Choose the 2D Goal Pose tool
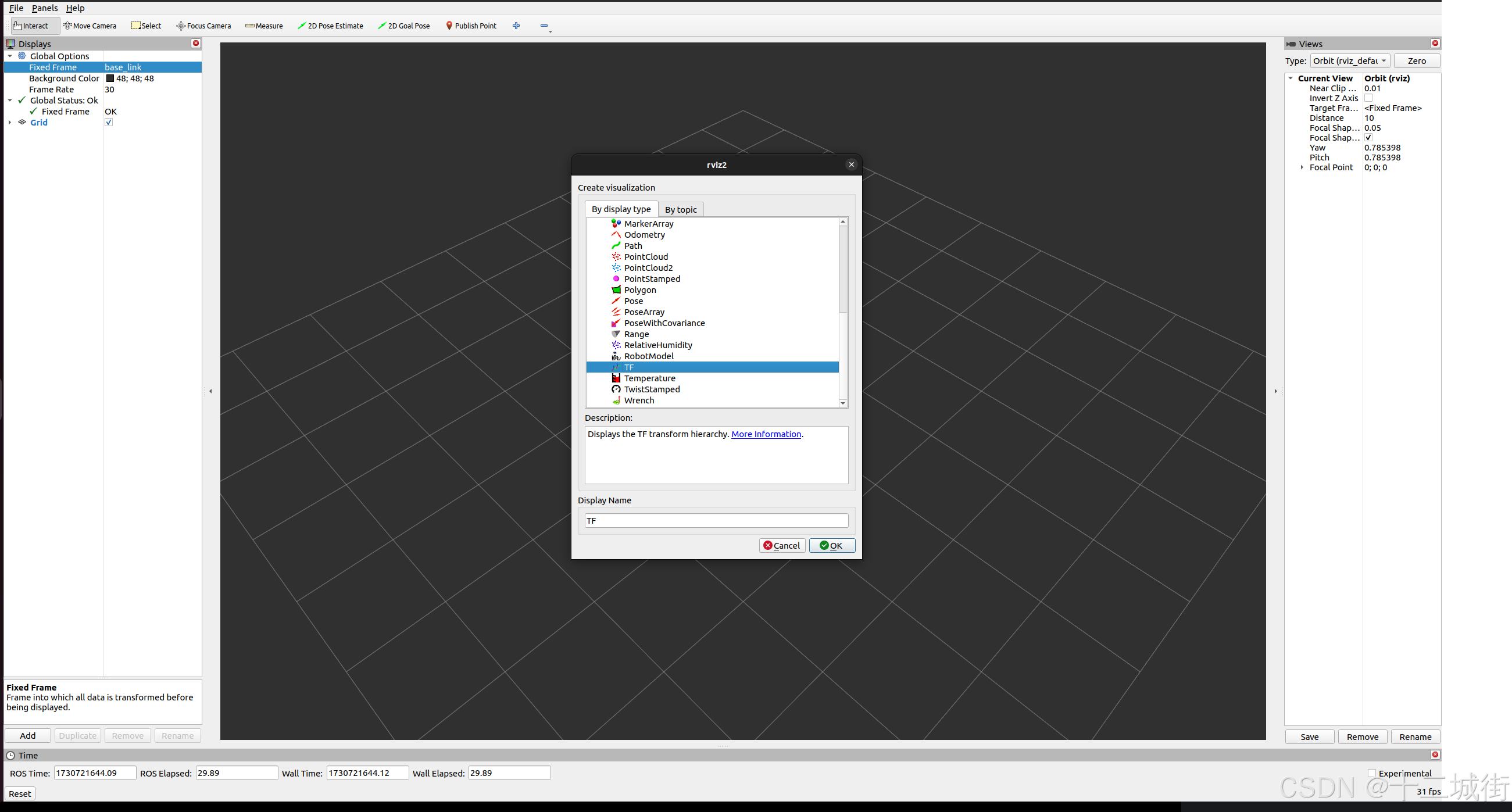This screenshot has height=812, width=1512. (404, 25)
